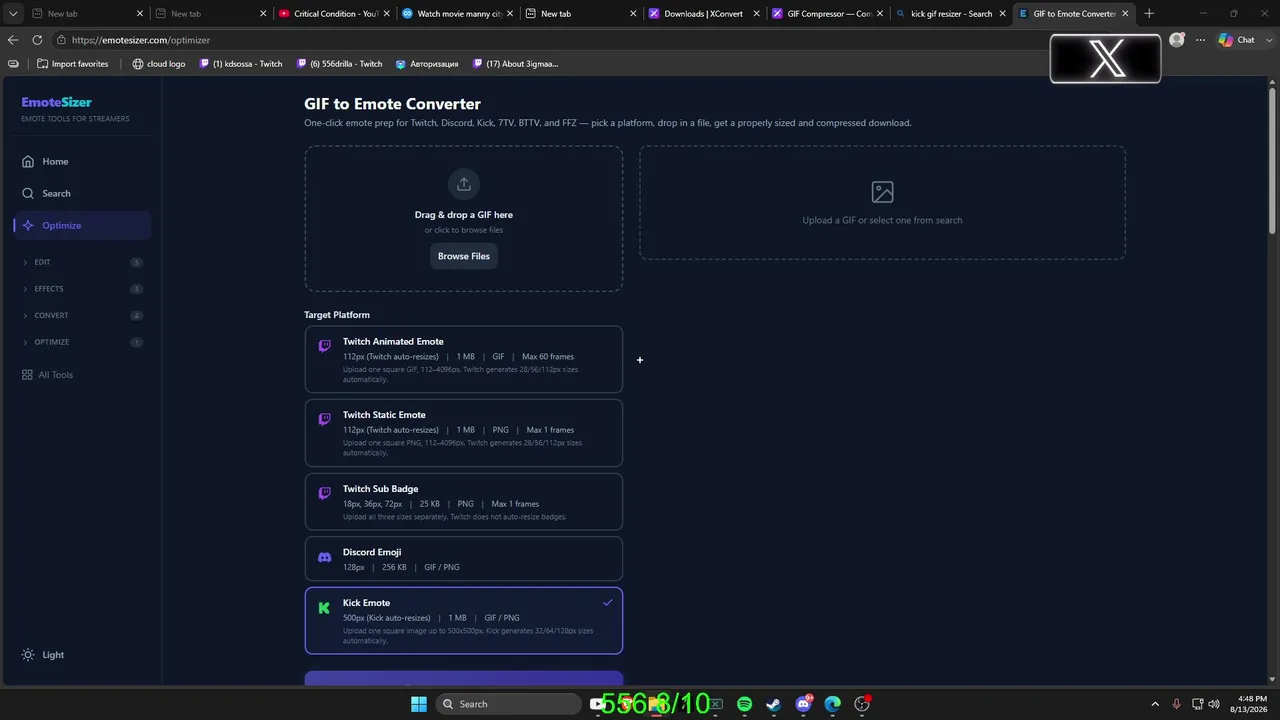Open the kdsossa Twitch bookmark

coord(240,64)
